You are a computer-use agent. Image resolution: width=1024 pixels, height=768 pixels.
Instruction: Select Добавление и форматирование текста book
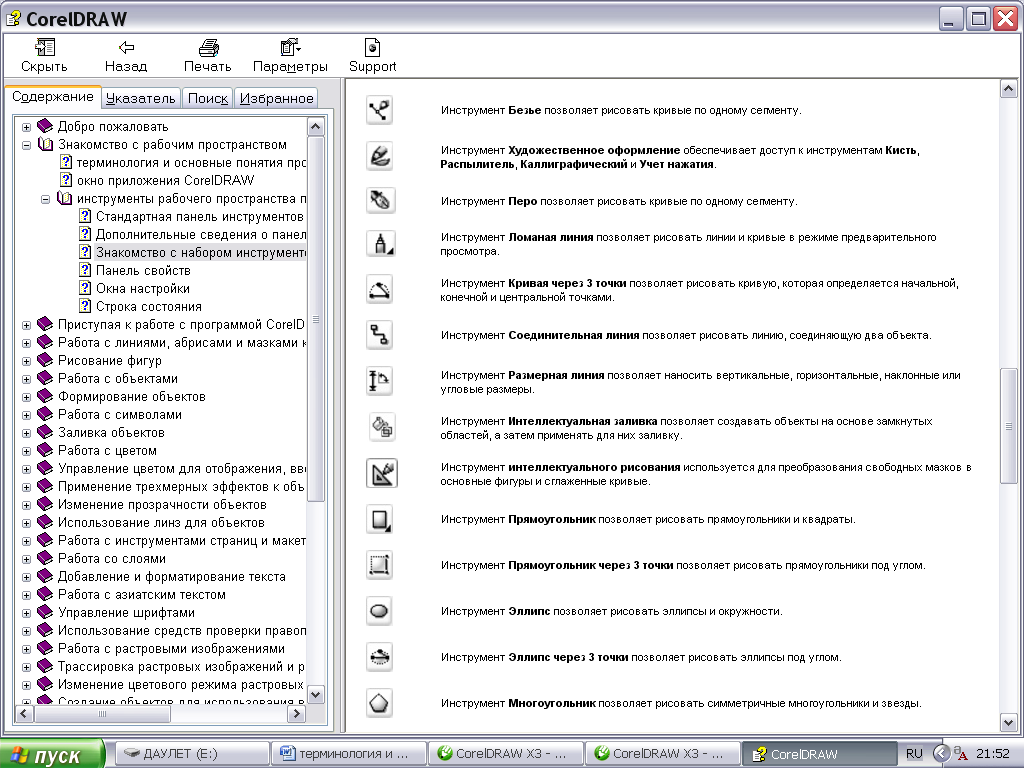172,577
